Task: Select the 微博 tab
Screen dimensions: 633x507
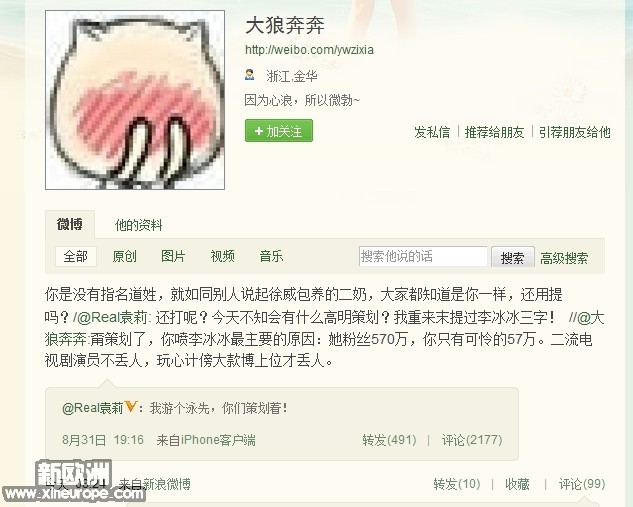Action: [x=70, y=224]
